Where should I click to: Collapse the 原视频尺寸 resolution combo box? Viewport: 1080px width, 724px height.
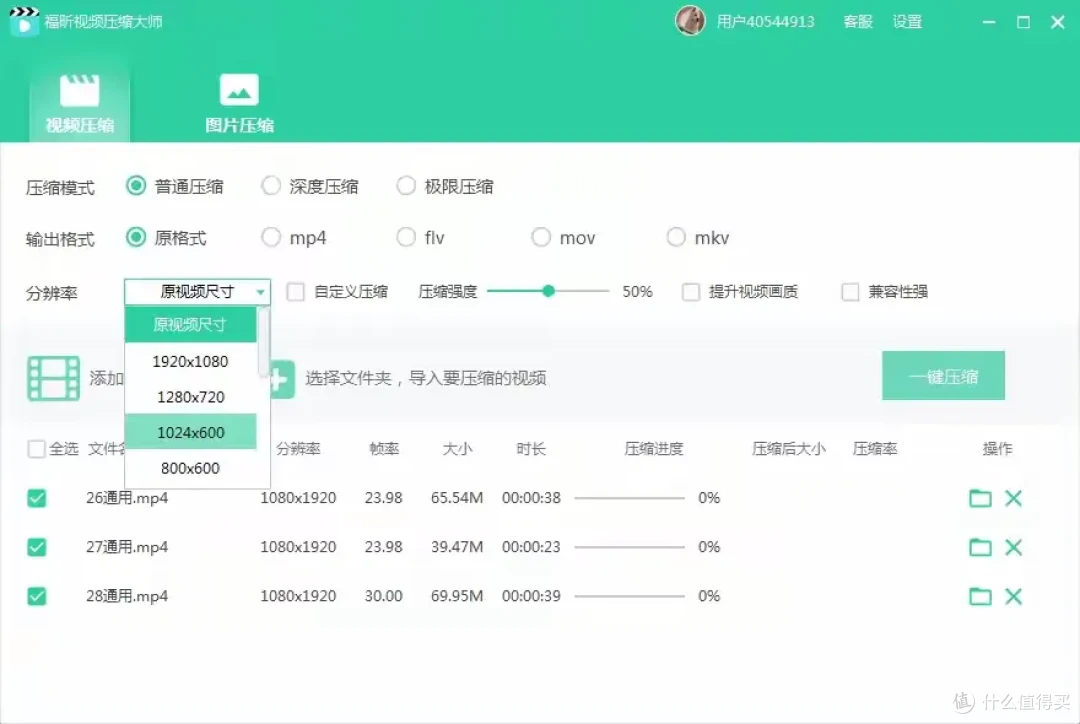coord(197,291)
